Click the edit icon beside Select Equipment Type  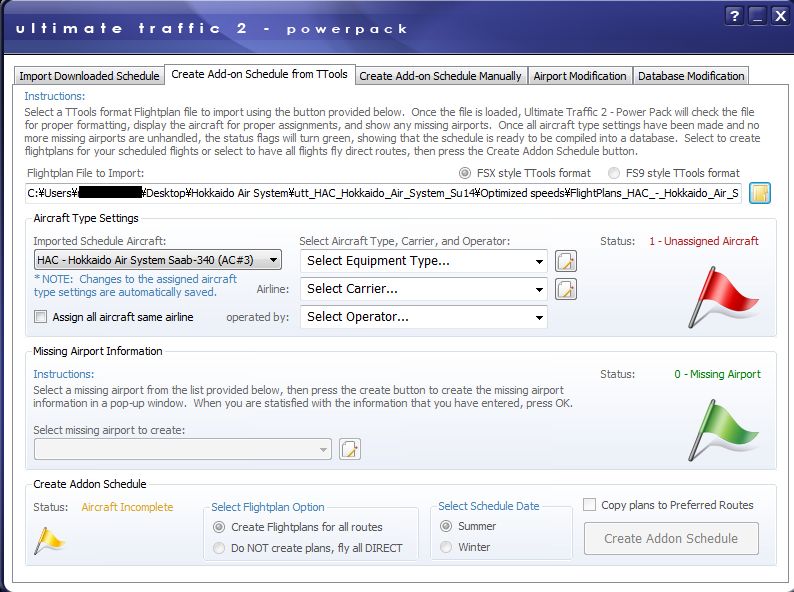(x=566, y=261)
